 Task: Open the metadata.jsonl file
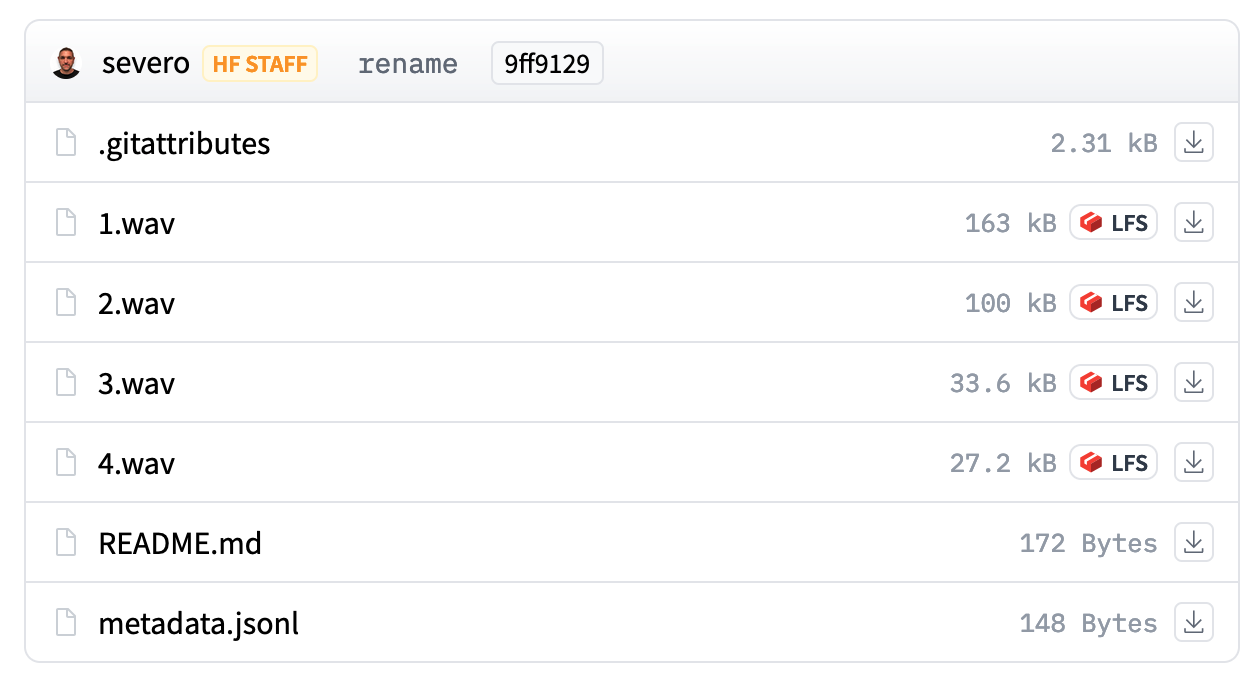click(x=198, y=623)
